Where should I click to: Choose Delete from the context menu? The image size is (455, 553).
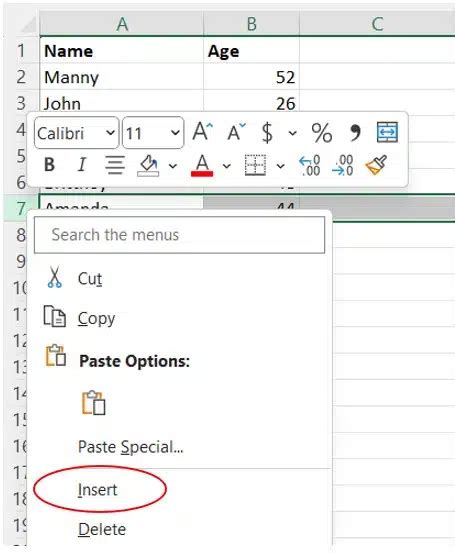[x=102, y=529]
